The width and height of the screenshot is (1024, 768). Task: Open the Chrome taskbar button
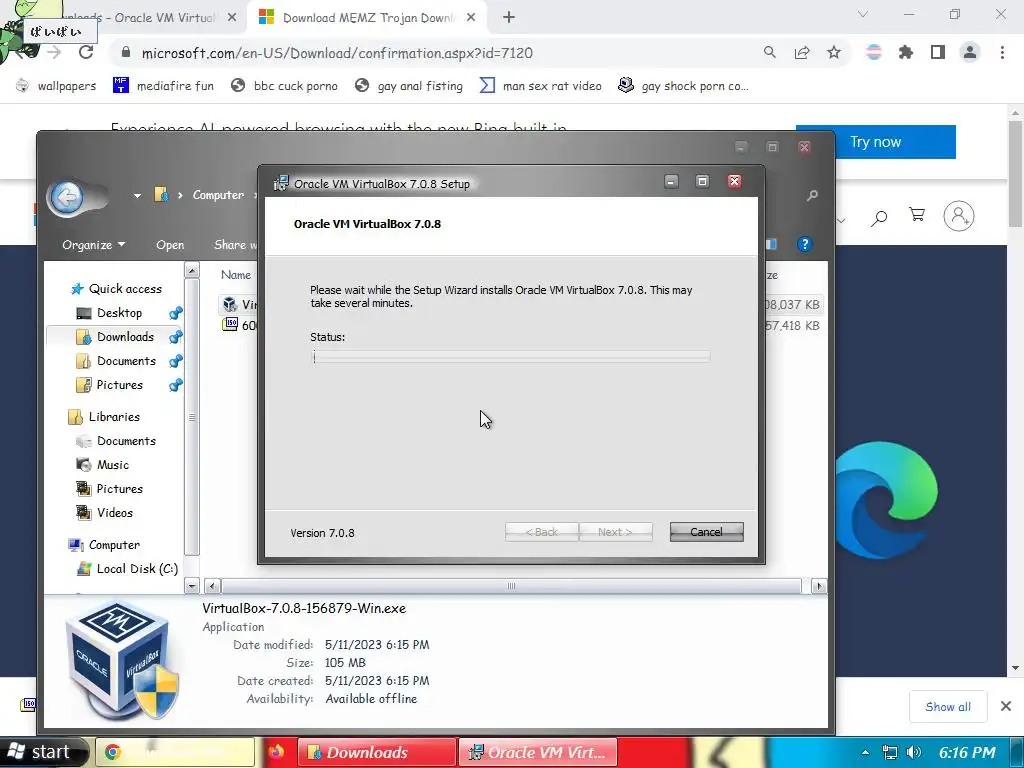pyautogui.click(x=175, y=752)
